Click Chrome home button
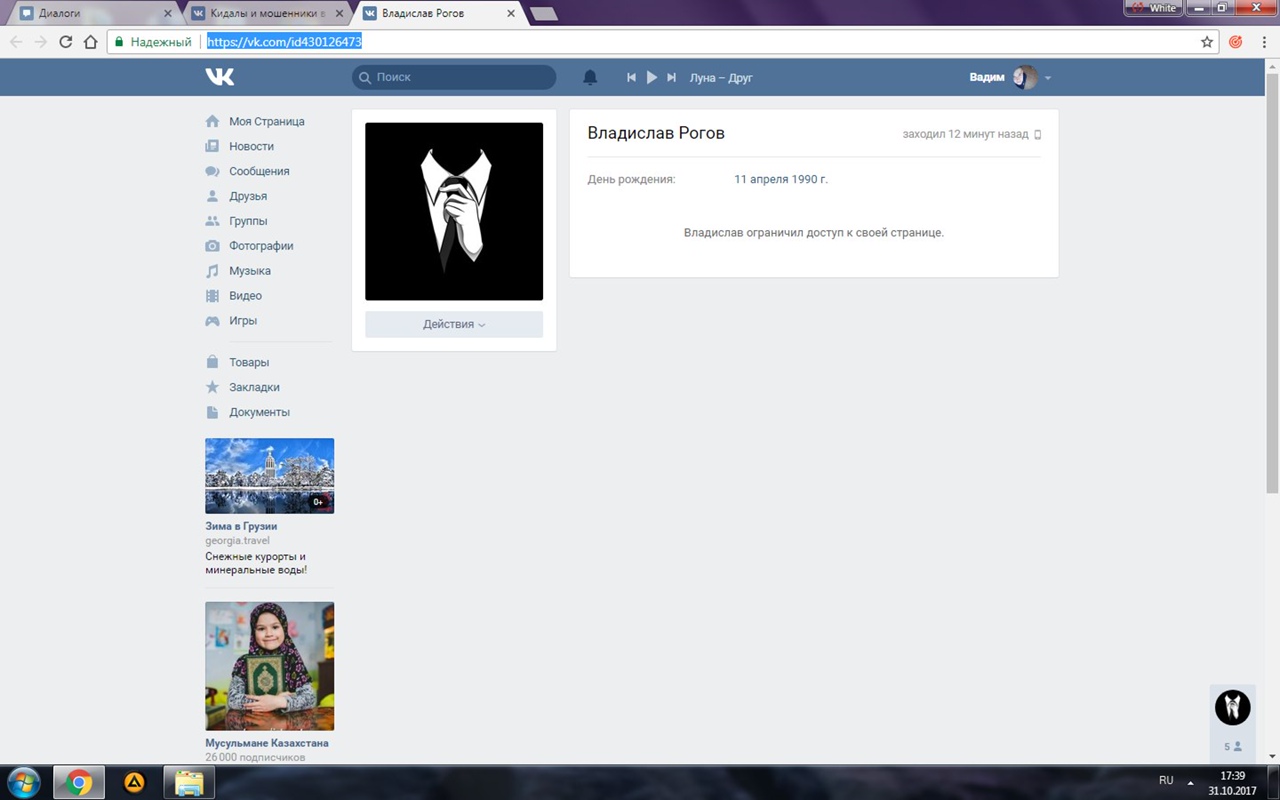Image resolution: width=1280 pixels, height=800 pixels. (91, 42)
